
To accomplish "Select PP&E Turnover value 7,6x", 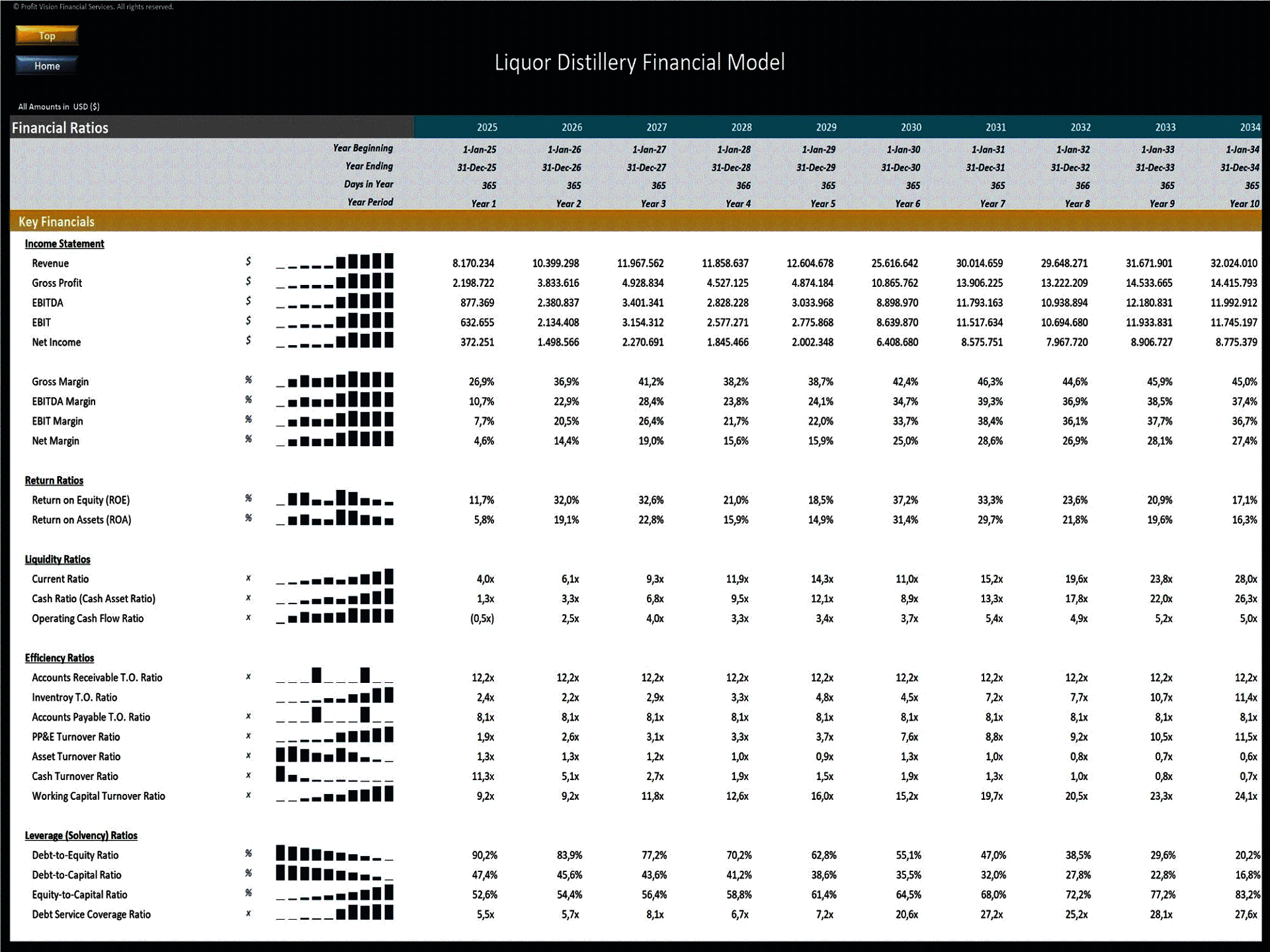I will [x=909, y=737].
